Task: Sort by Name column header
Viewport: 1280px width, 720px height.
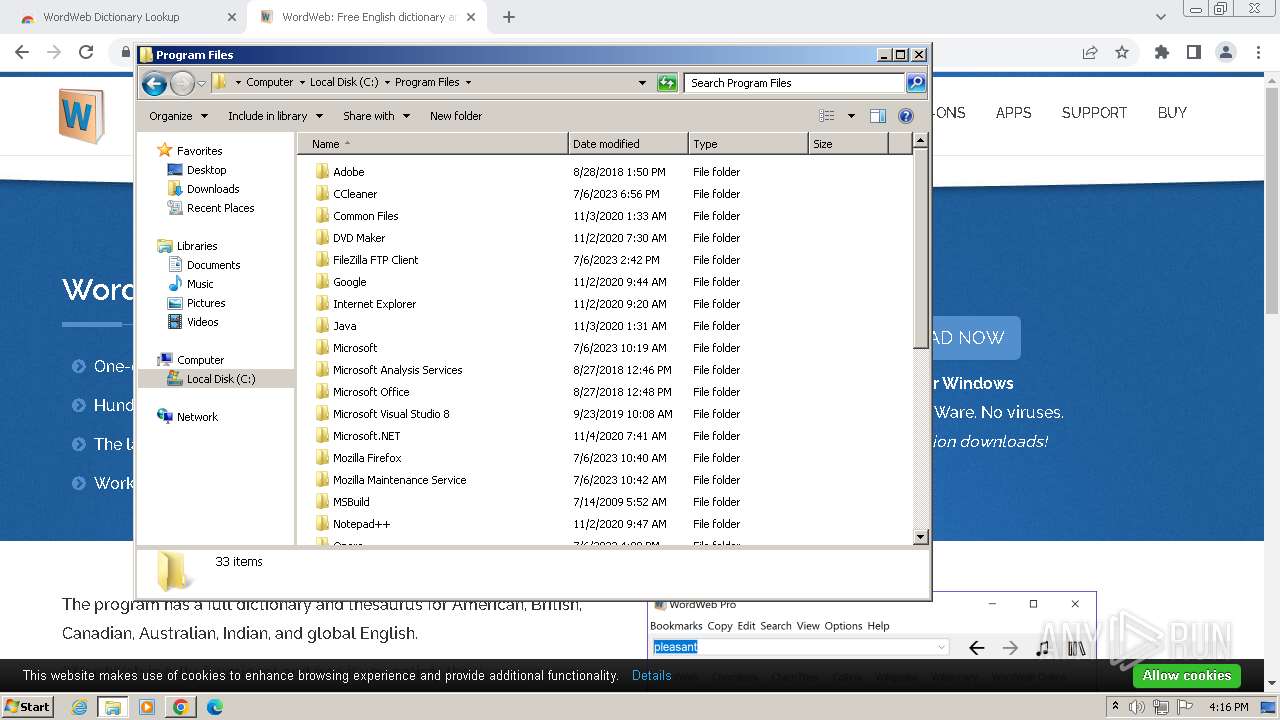Action: click(x=432, y=144)
